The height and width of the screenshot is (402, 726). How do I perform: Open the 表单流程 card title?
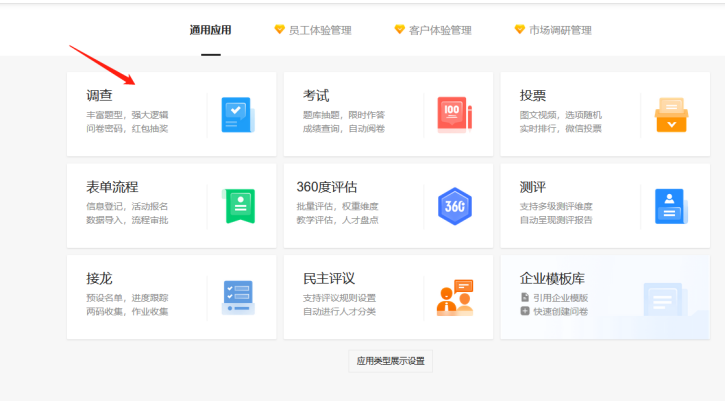point(112,187)
